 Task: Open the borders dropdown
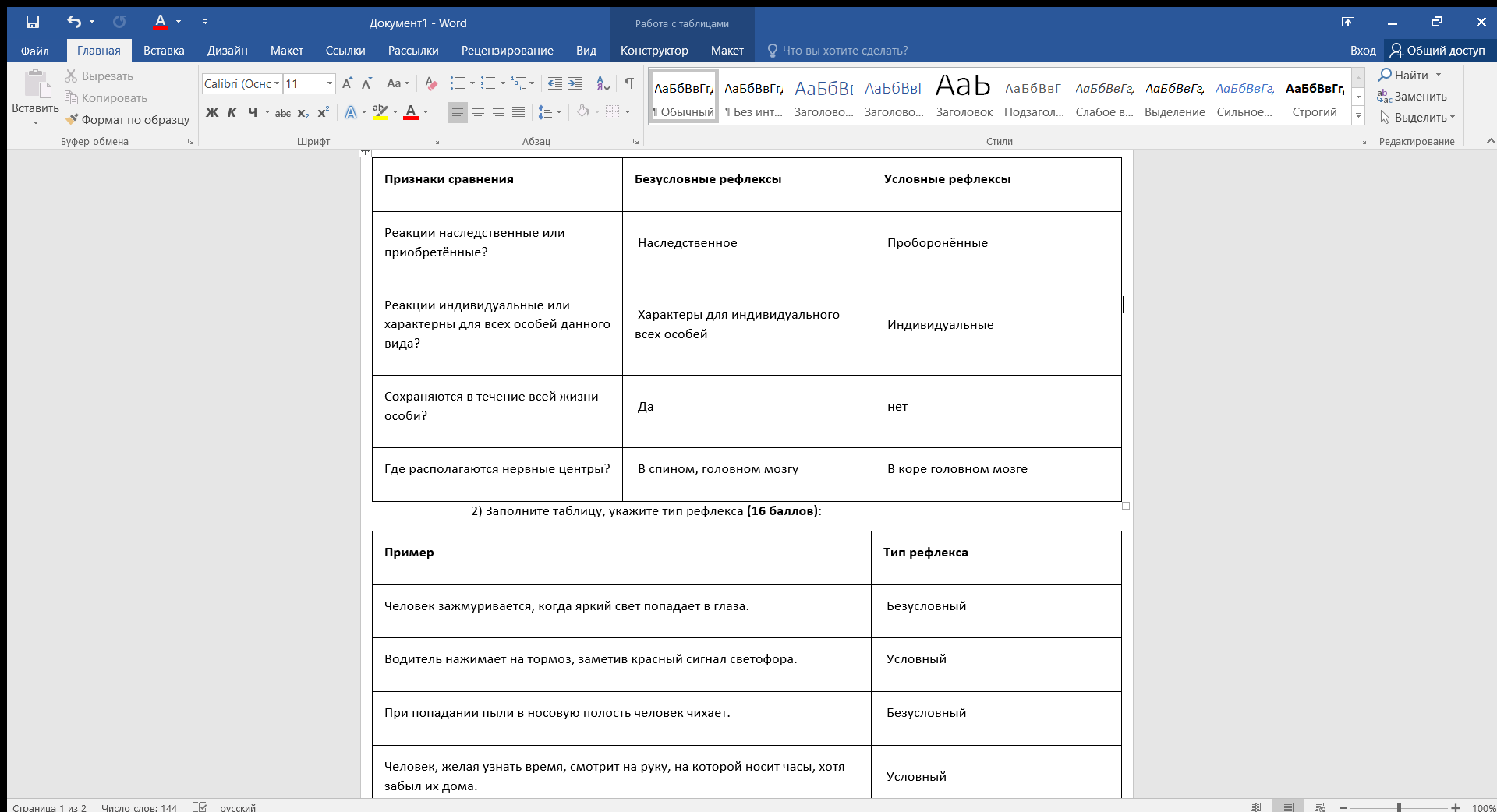[x=628, y=113]
